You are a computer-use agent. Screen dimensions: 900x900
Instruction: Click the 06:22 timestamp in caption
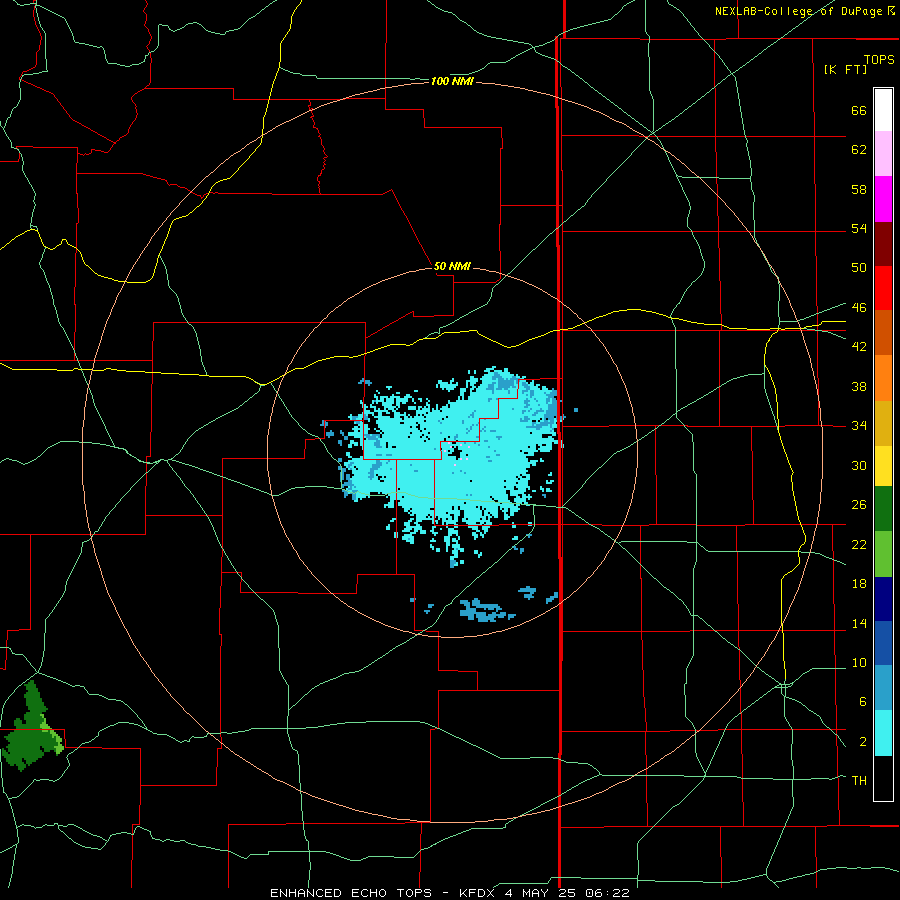tap(607, 893)
